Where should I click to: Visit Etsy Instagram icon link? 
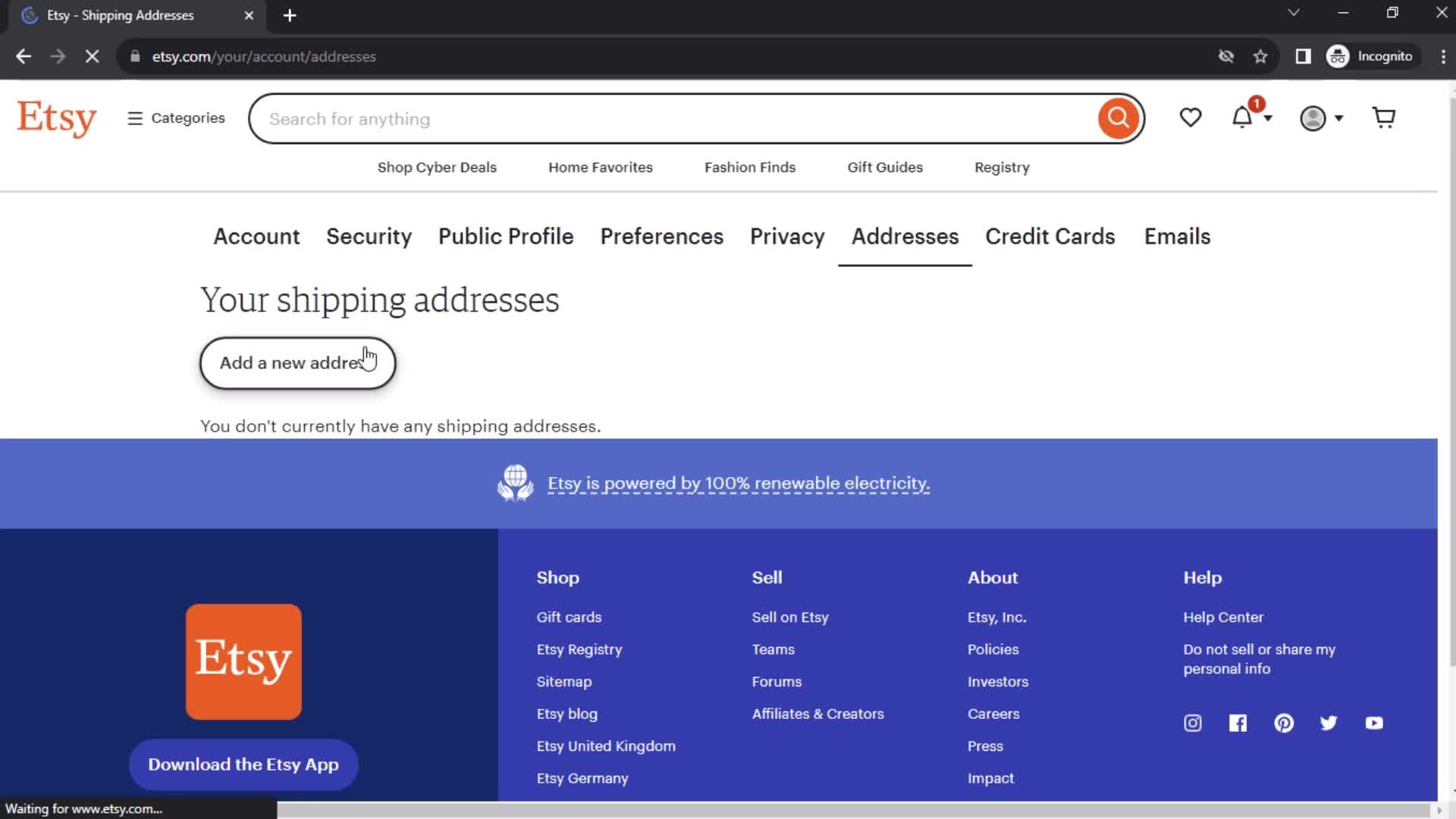point(1192,722)
